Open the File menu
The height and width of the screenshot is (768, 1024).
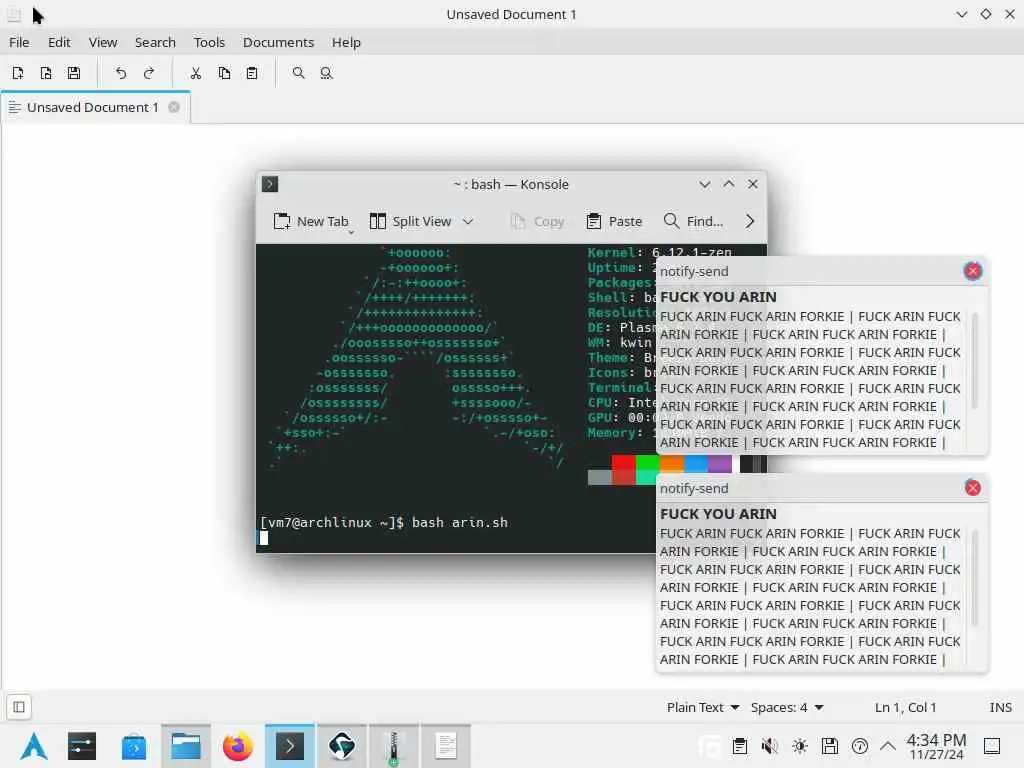(19, 42)
